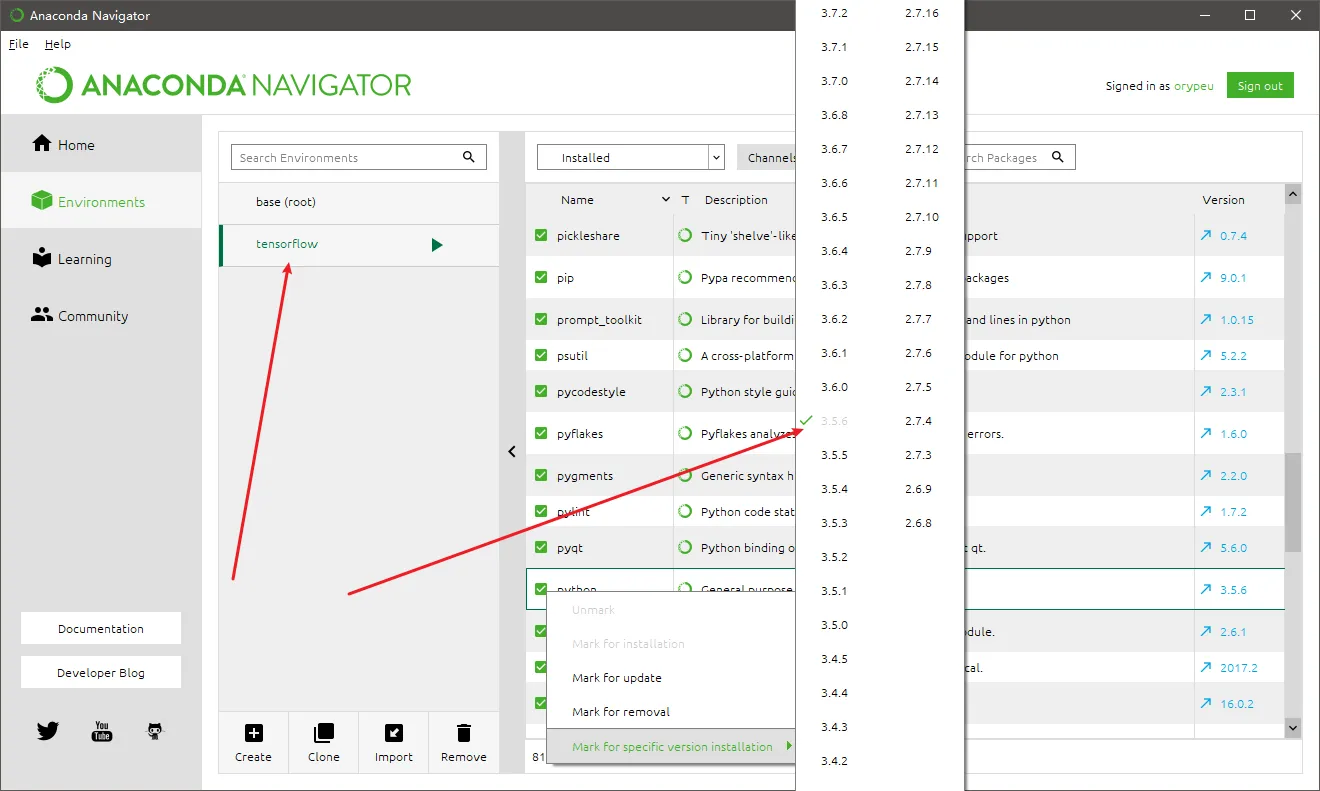Open the Help menu
Image resolution: width=1320 pixels, height=791 pixels.
[x=58, y=44]
